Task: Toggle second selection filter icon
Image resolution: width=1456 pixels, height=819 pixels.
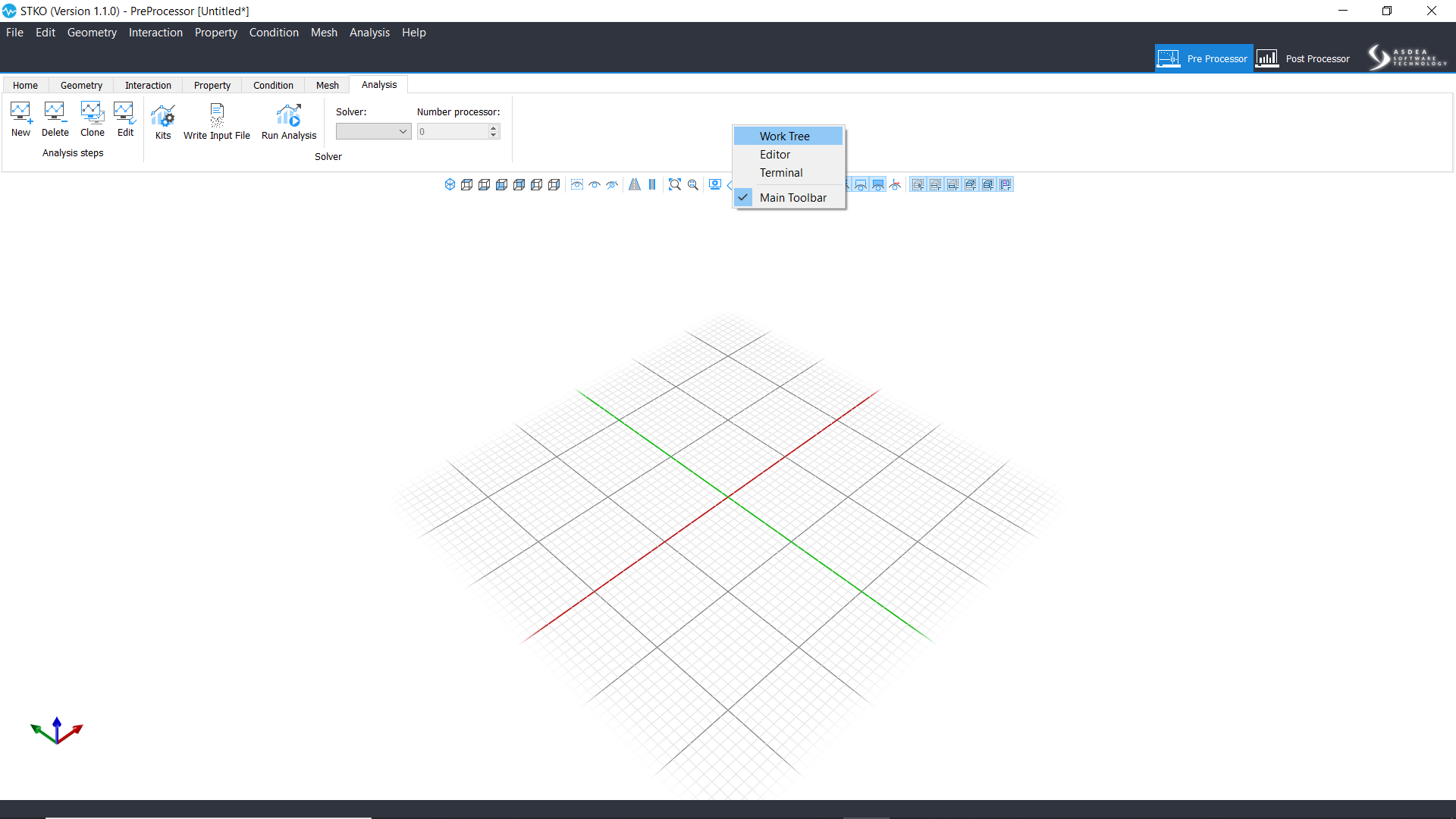Action: pyautogui.click(x=936, y=184)
